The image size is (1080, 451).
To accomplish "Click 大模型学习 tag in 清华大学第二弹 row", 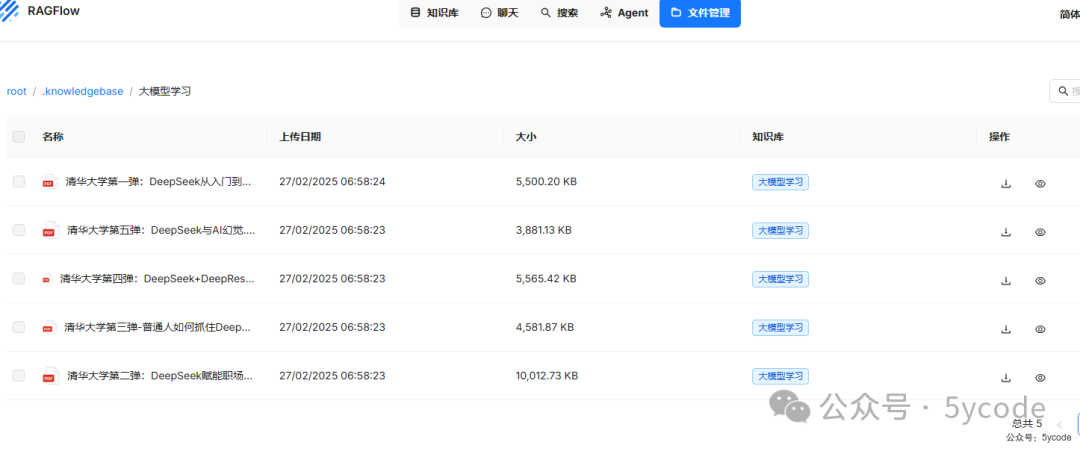I will click(780, 375).
